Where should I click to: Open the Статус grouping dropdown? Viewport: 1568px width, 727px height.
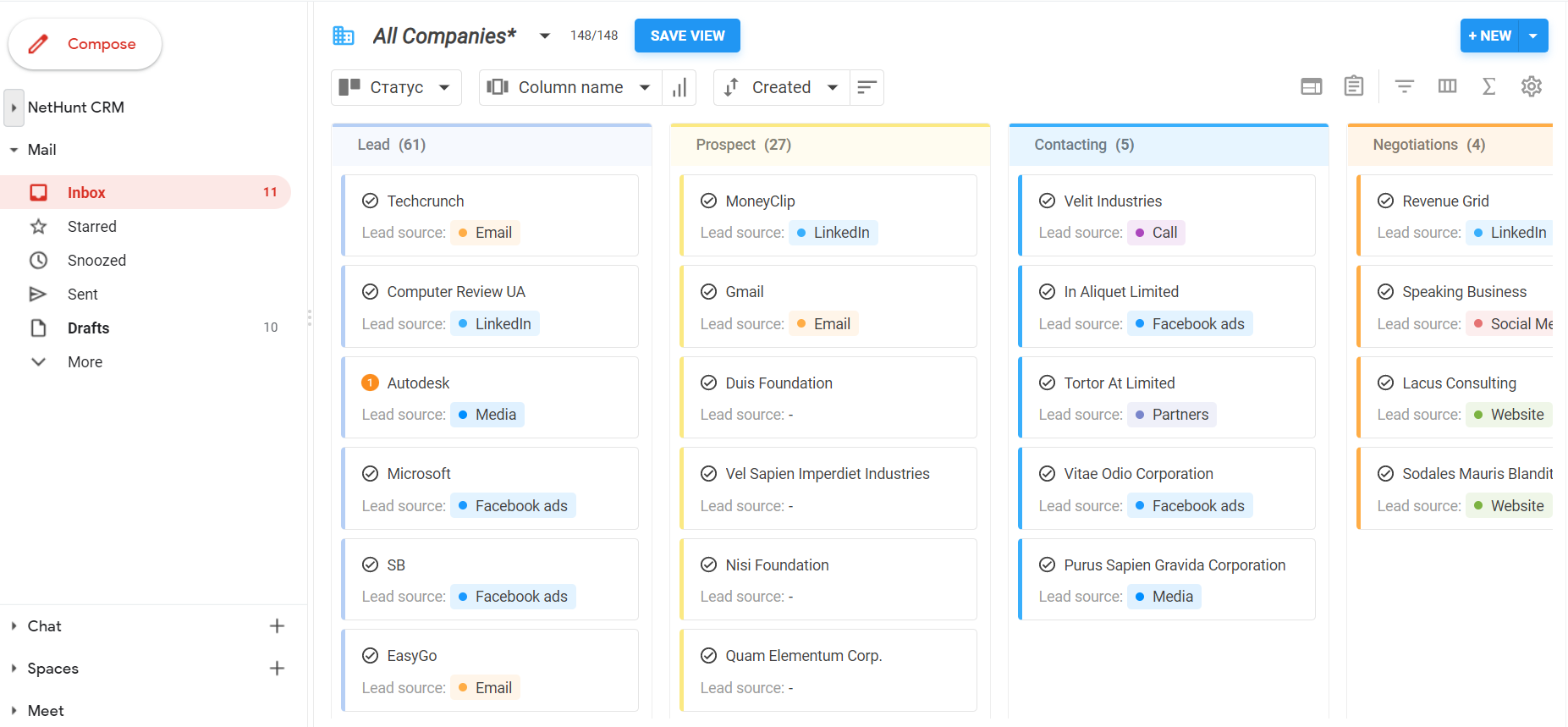coord(395,87)
